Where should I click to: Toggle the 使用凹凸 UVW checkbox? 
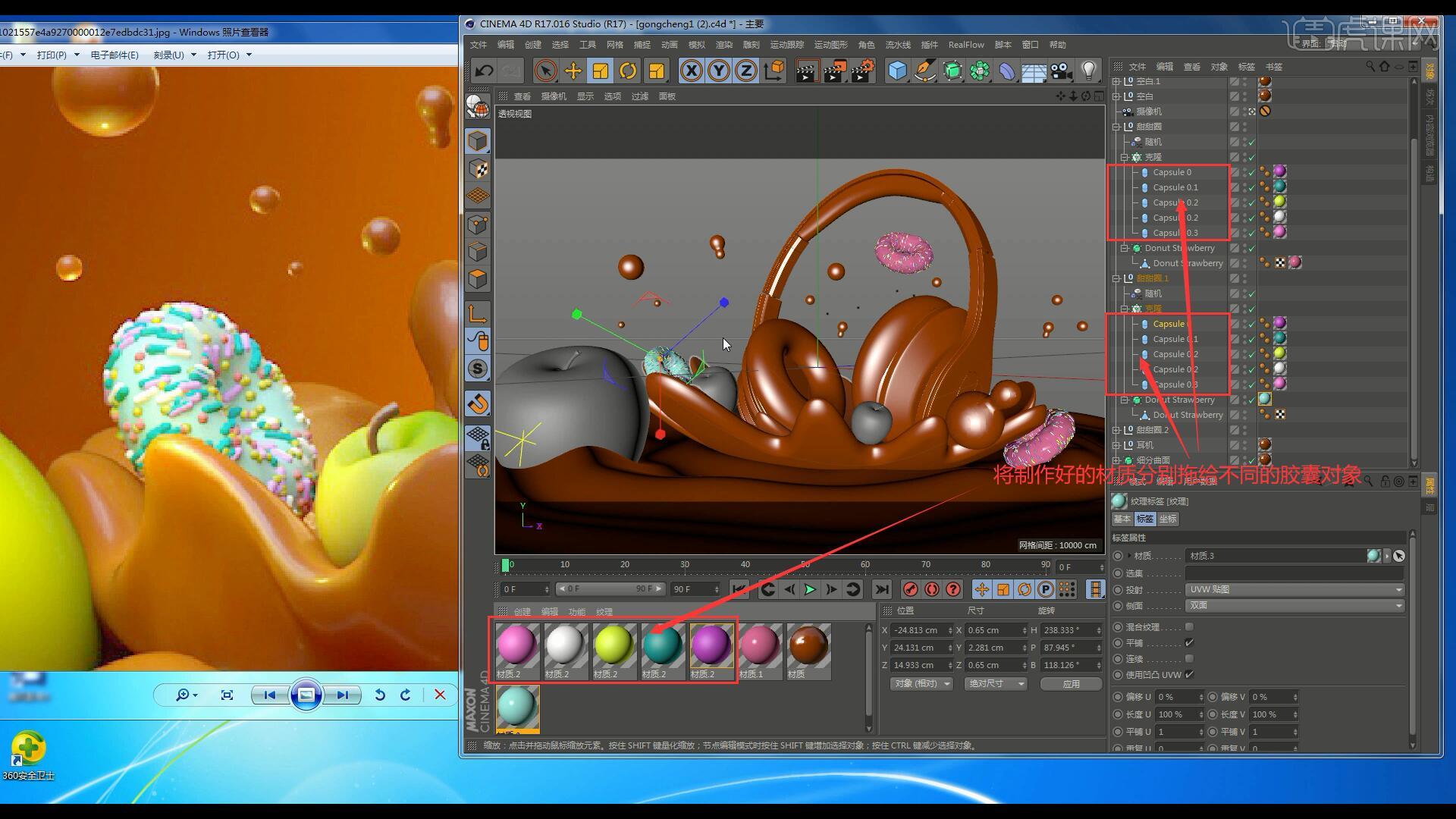(1189, 675)
